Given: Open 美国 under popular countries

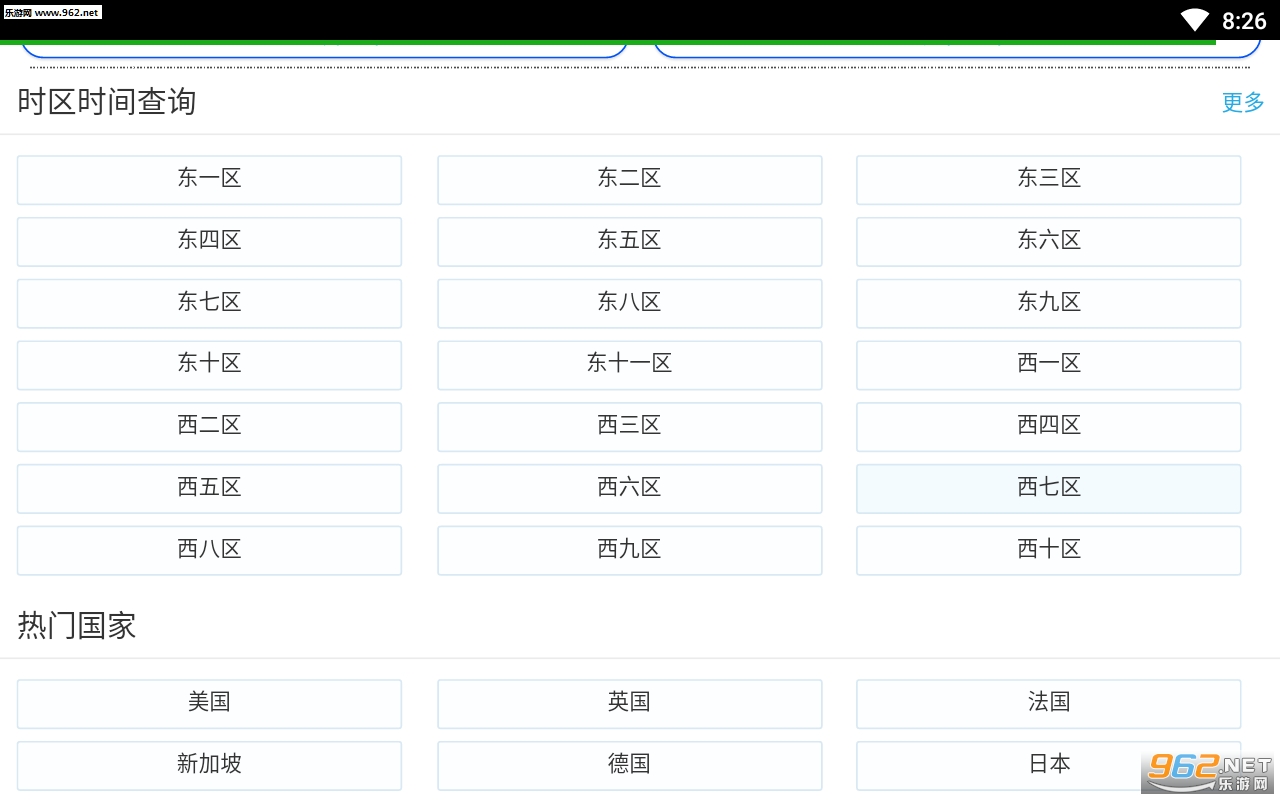Looking at the screenshot, I should click(x=209, y=703).
